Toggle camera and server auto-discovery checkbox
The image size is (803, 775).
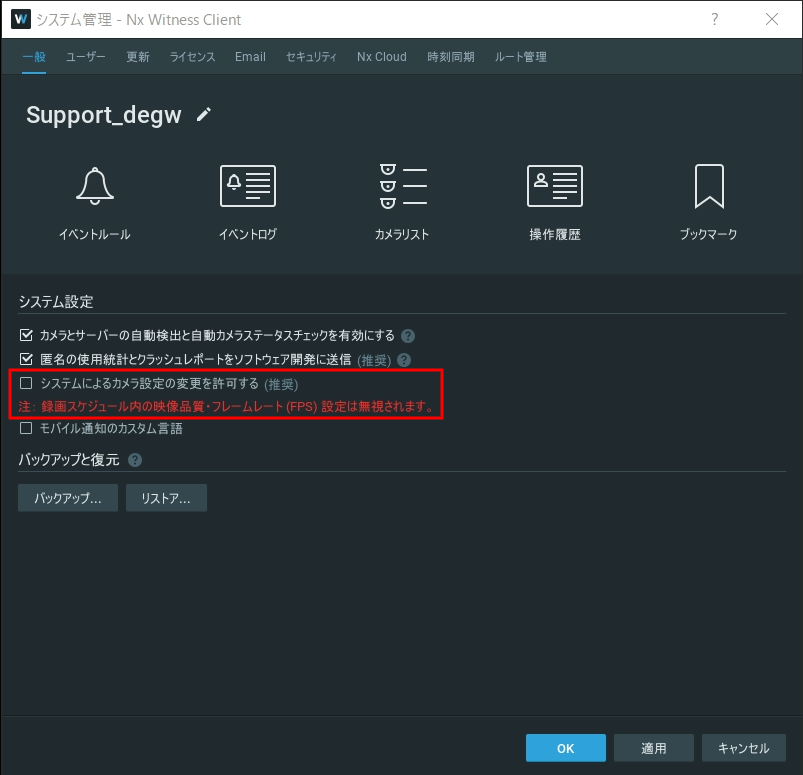click(x=26, y=335)
